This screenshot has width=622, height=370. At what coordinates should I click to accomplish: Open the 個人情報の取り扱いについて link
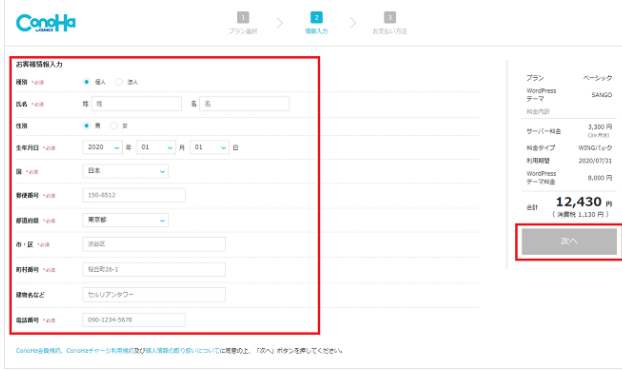pyautogui.click(x=182, y=351)
